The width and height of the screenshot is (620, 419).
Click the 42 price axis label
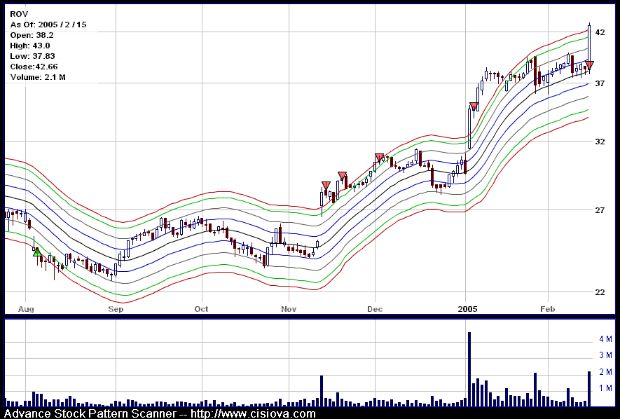600,32
